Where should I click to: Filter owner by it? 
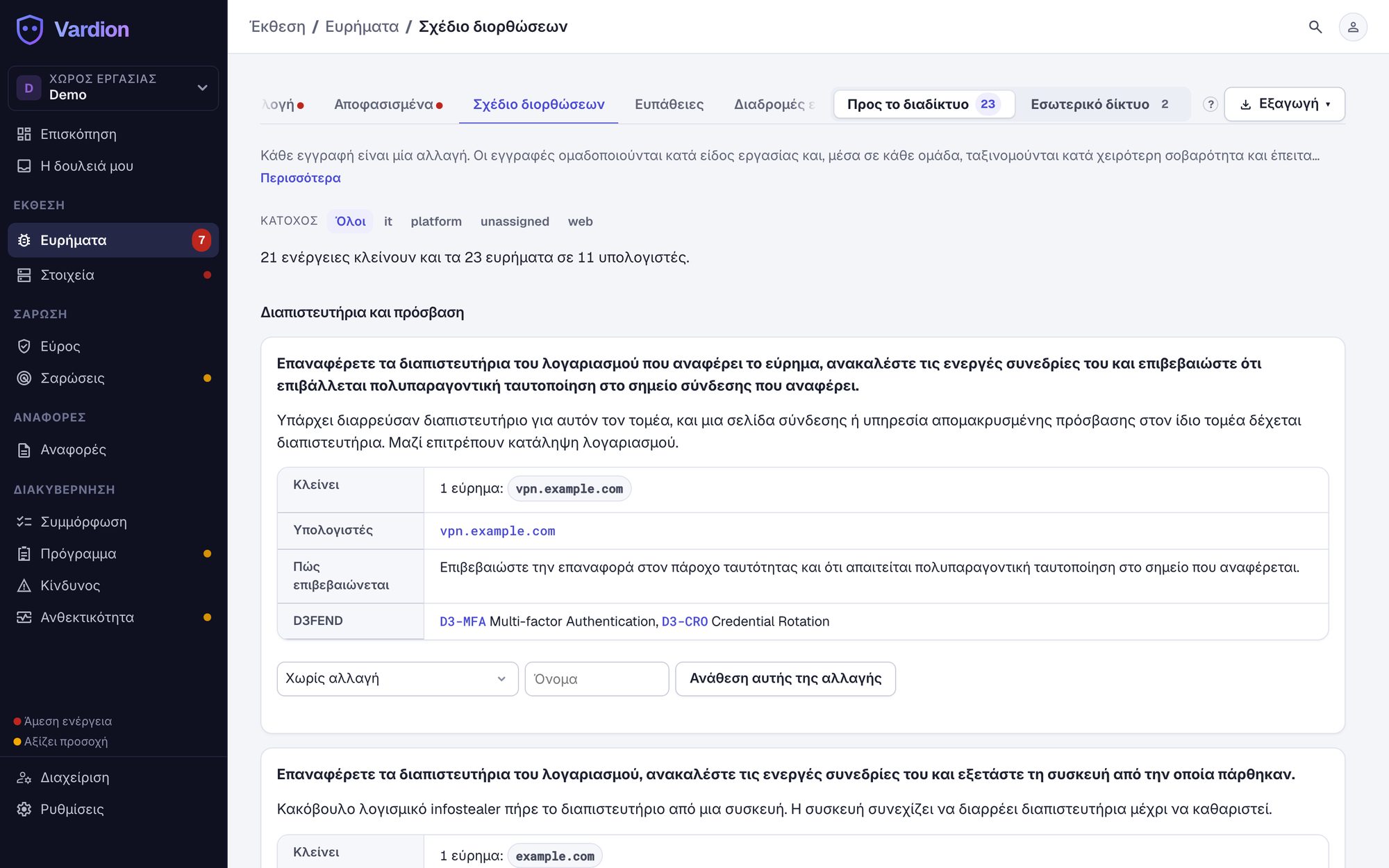(388, 222)
